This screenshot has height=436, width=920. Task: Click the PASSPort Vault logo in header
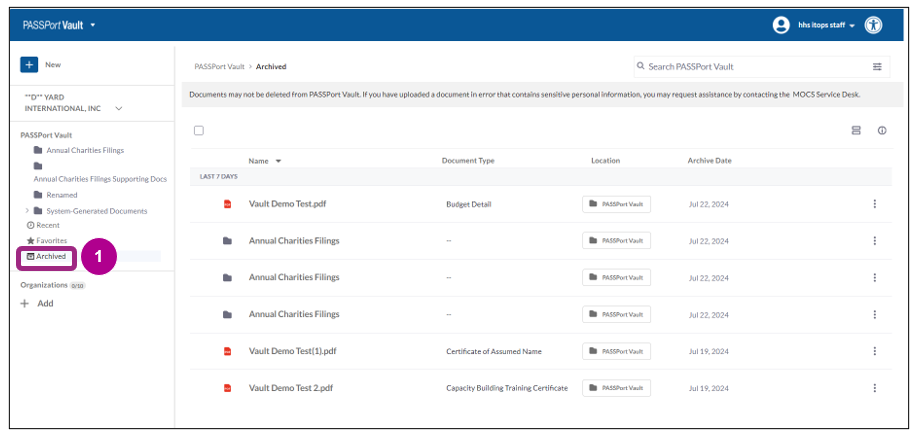point(53,25)
